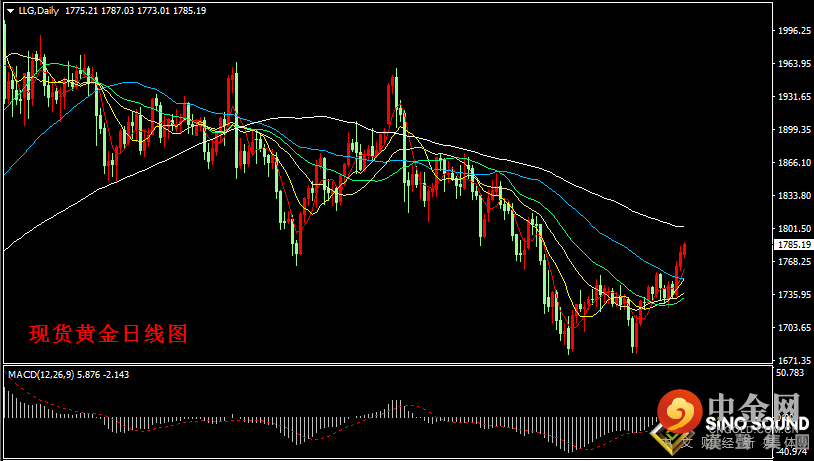Click the chart dropdown triangle before LLG,Daily
The height and width of the screenshot is (461, 814).
(10, 11)
